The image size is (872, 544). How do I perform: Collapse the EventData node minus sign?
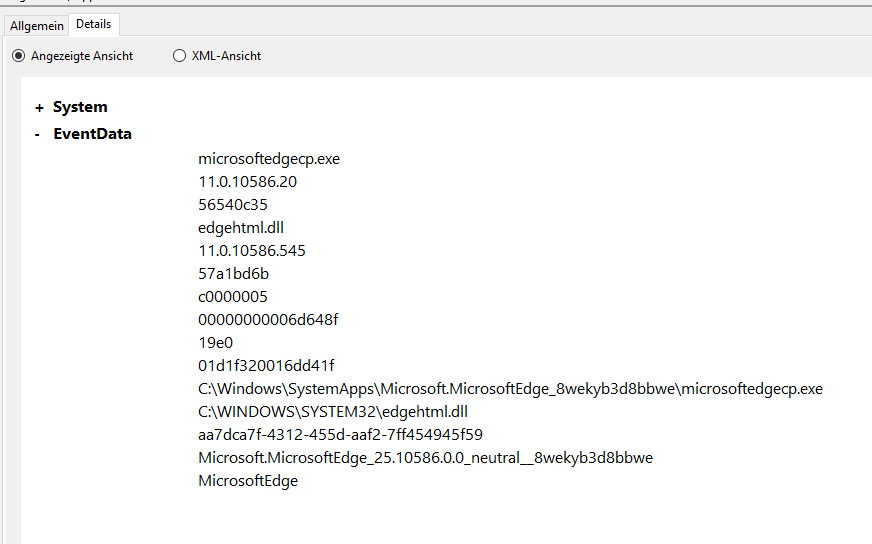point(37,135)
